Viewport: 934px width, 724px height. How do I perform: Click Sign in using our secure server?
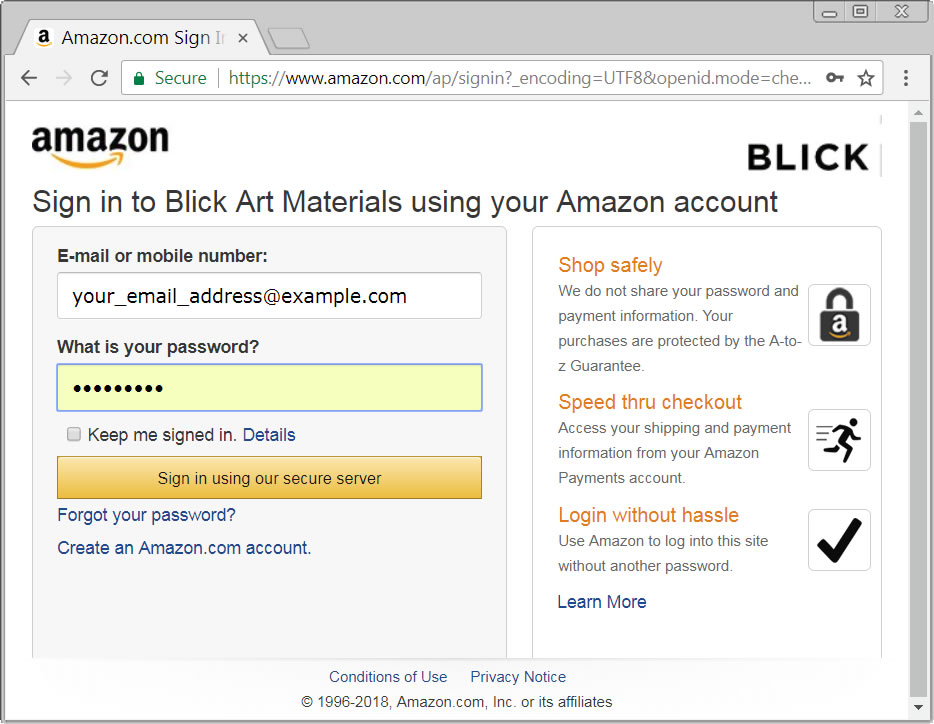(x=269, y=477)
